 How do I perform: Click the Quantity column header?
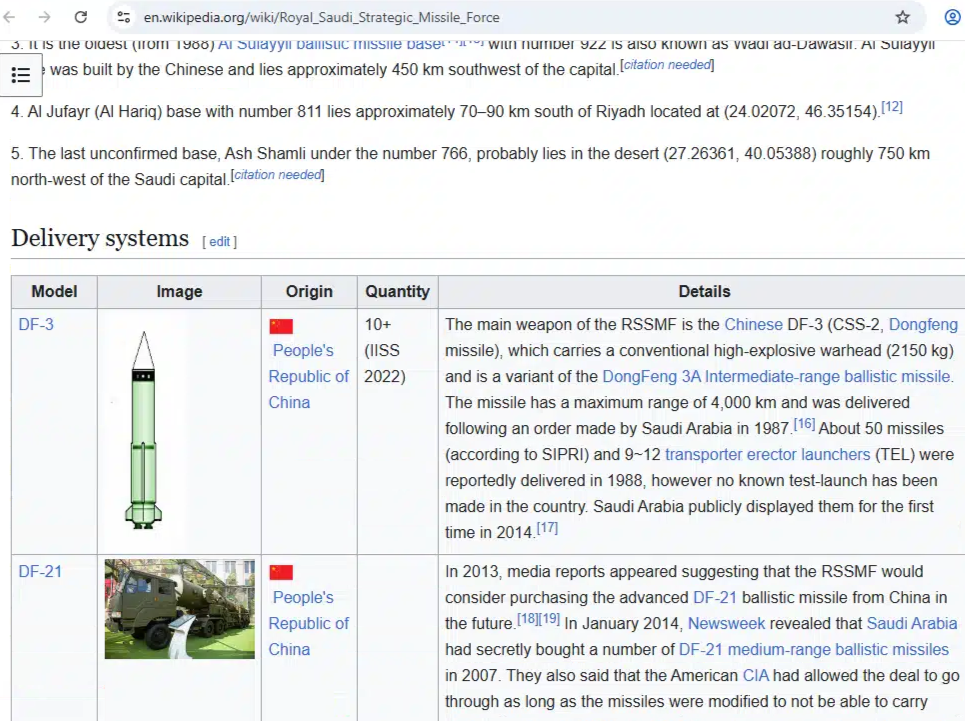398,292
